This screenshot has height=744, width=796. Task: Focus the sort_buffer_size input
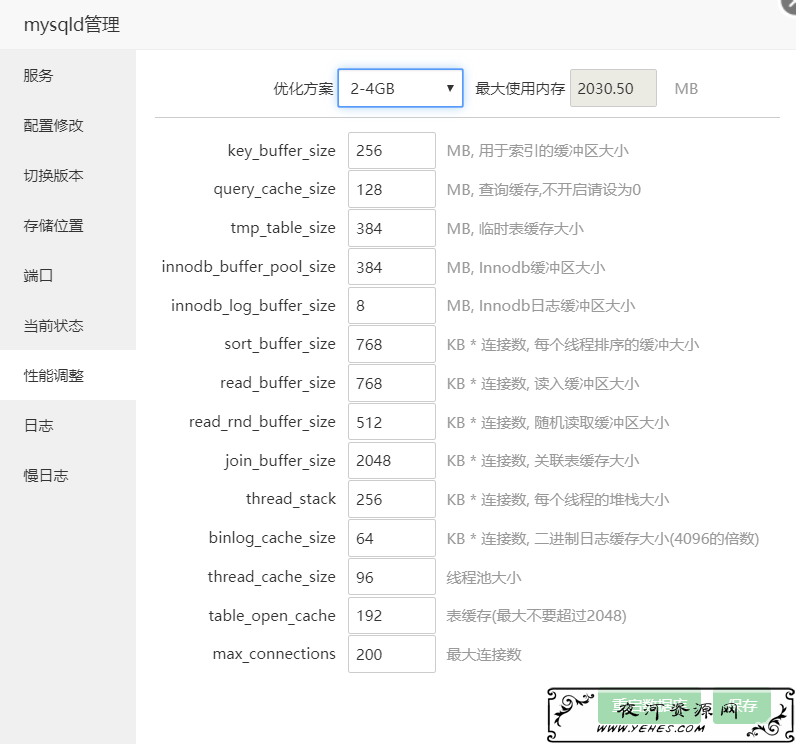392,345
